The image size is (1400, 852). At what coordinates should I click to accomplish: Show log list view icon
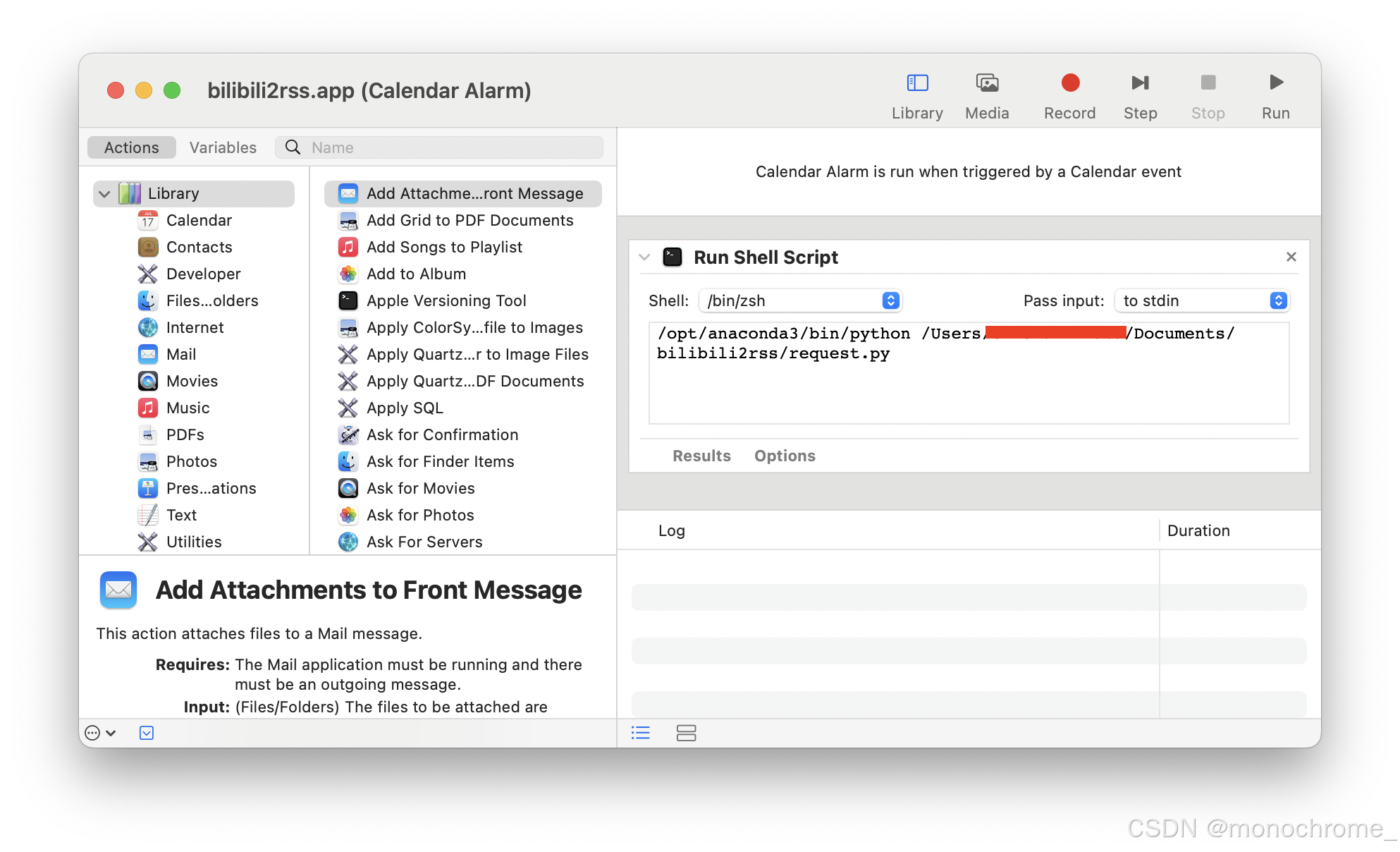[640, 733]
